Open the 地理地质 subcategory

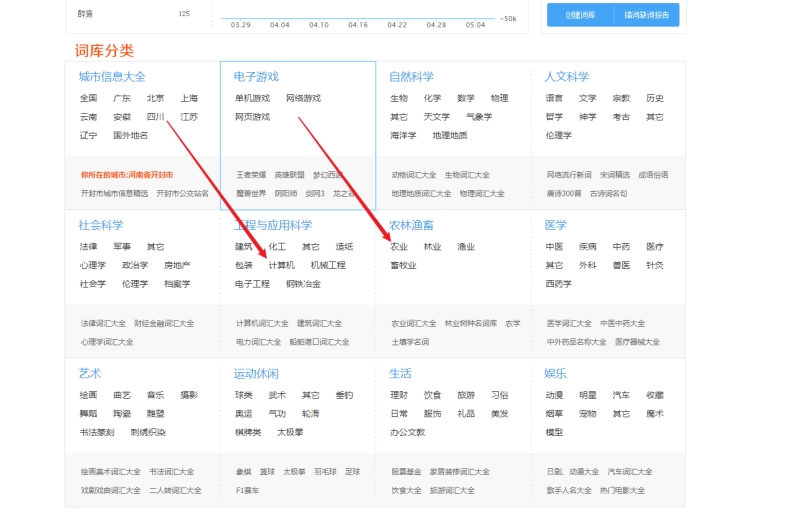[449, 136]
